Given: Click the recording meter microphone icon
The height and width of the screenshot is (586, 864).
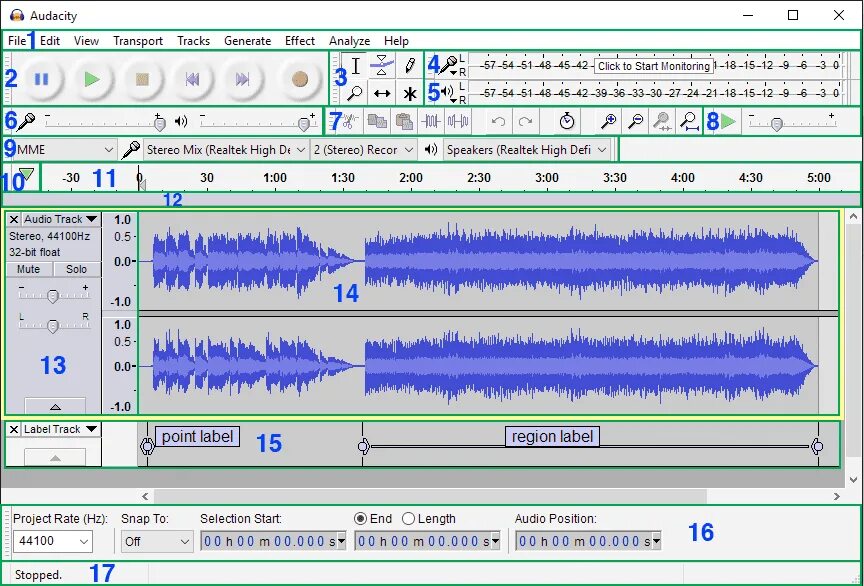Looking at the screenshot, I should 449,64.
